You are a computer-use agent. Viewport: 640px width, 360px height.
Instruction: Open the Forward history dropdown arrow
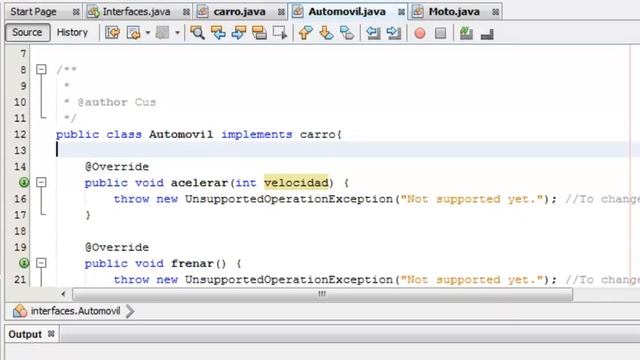click(x=177, y=33)
